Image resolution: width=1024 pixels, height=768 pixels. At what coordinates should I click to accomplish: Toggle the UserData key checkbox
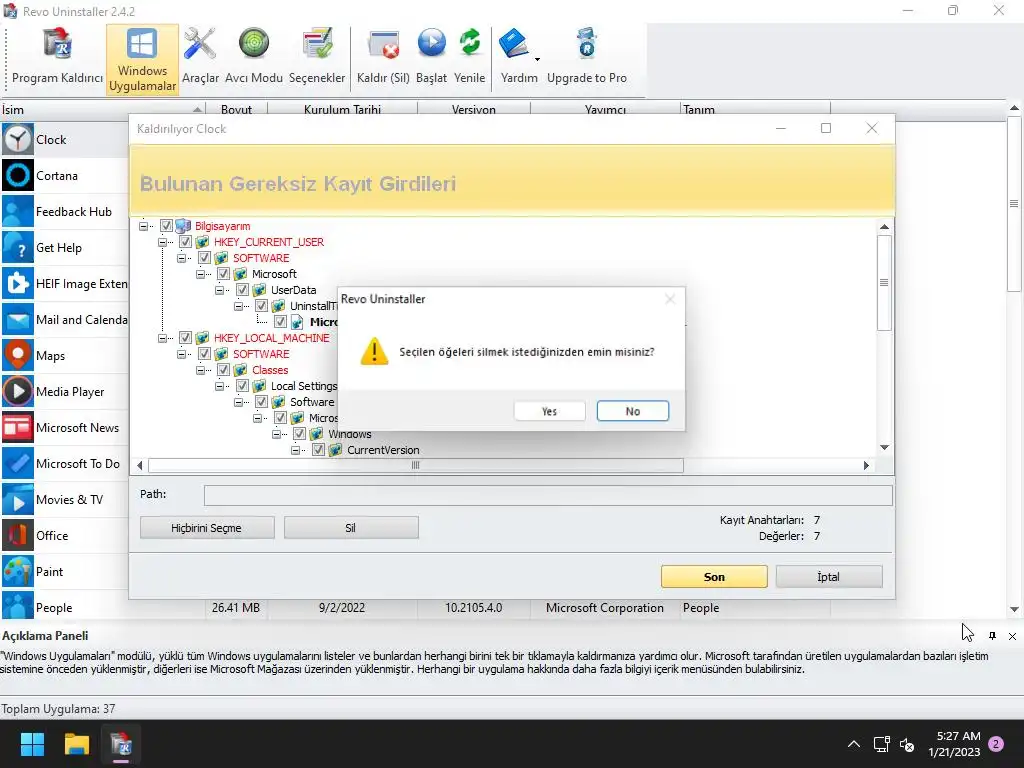tap(242, 290)
